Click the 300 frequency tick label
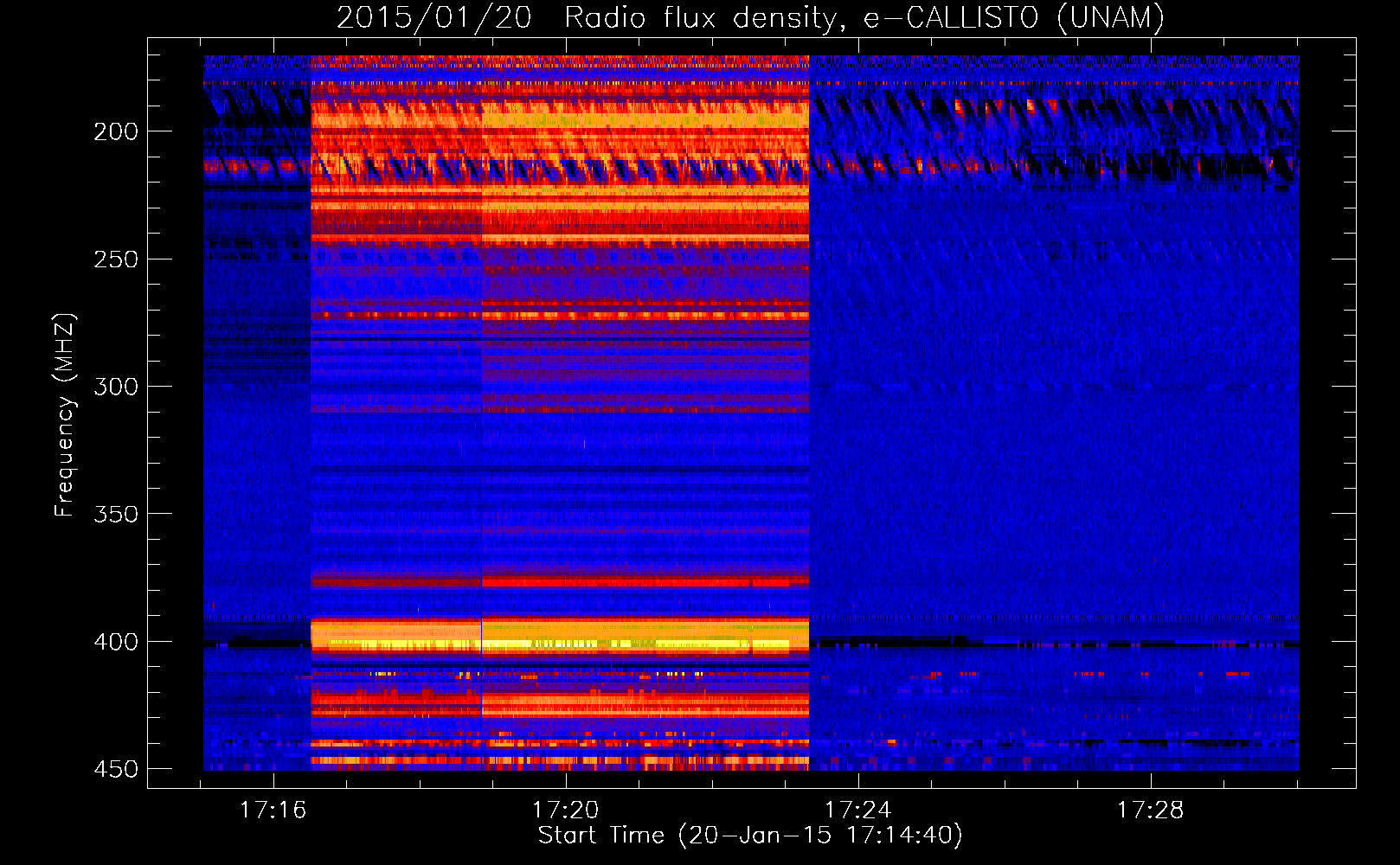The image size is (1400, 865). pyautogui.click(x=116, y=387)
